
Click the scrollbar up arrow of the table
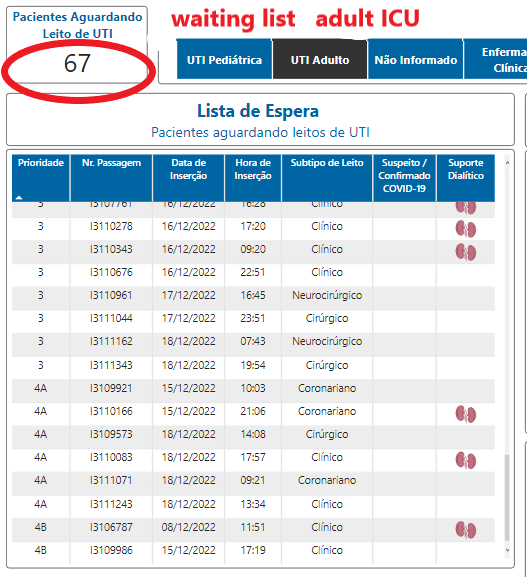pos(507,163)
